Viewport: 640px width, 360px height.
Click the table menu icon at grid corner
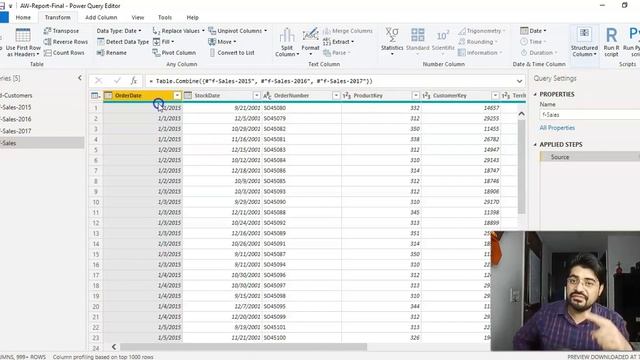[96, 96]
